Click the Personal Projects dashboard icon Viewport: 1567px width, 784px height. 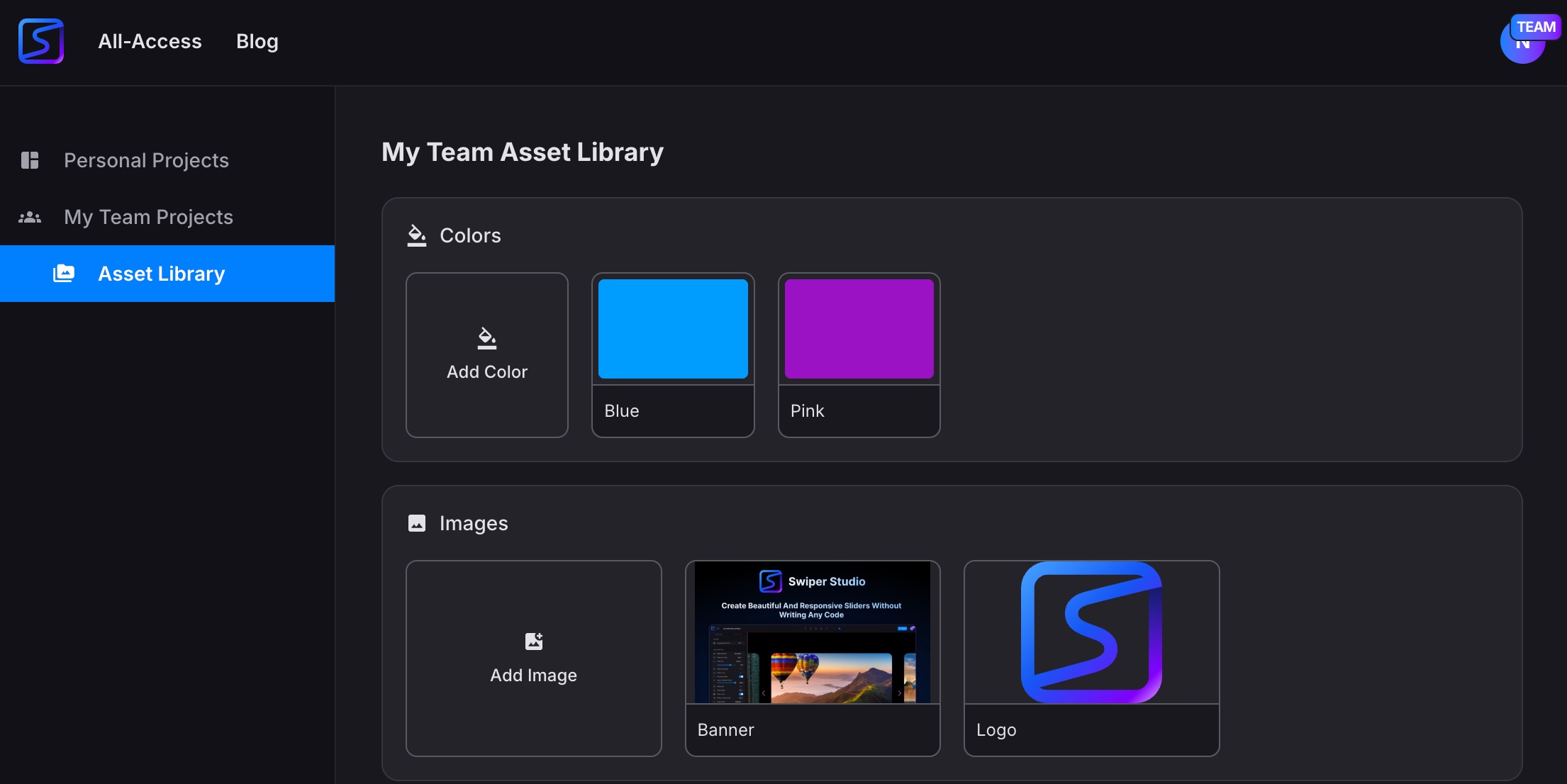click(30, 160)
